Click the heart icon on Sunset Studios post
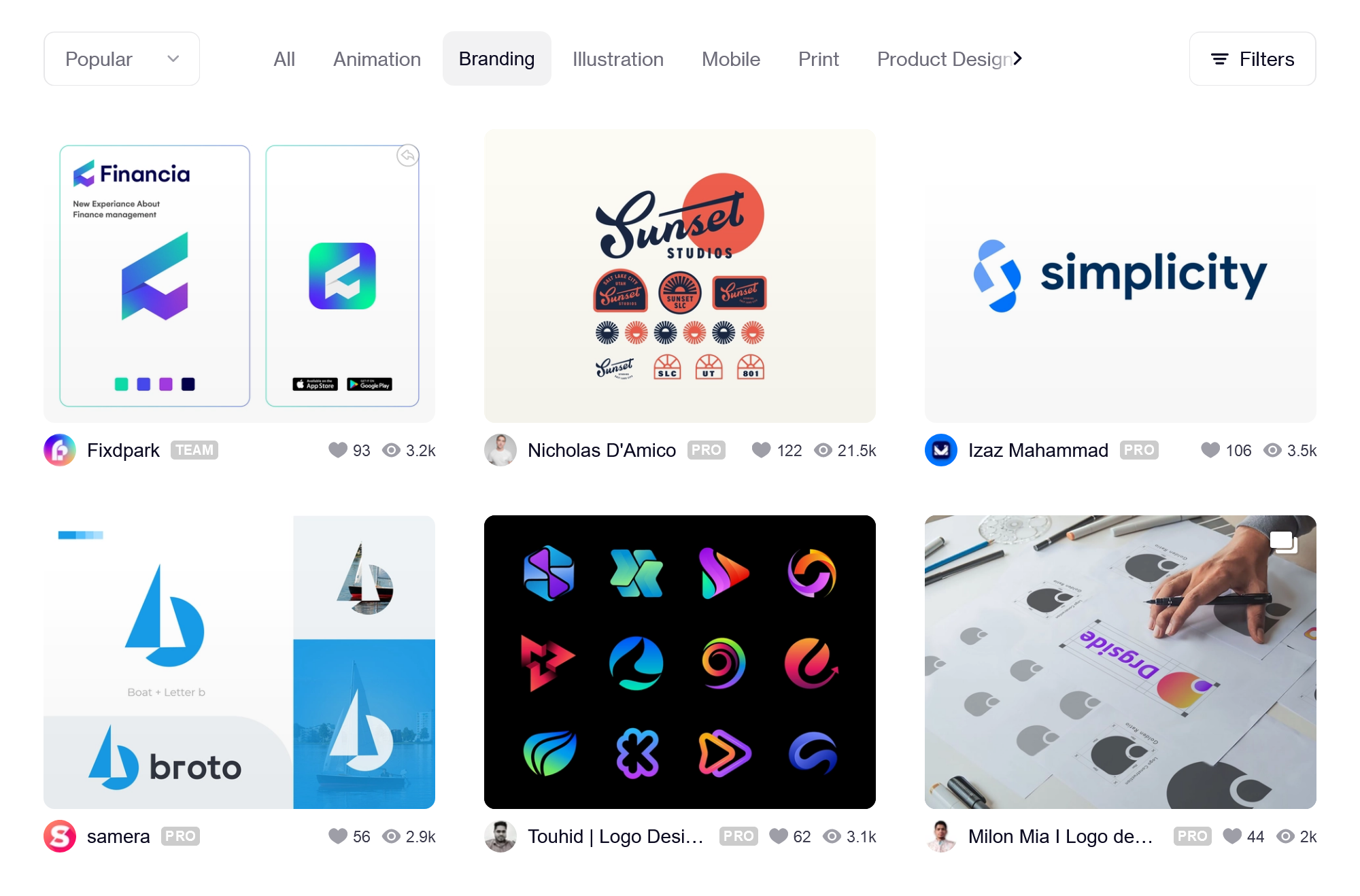This screenshot has width=1360, height=896. click(762, 449)
